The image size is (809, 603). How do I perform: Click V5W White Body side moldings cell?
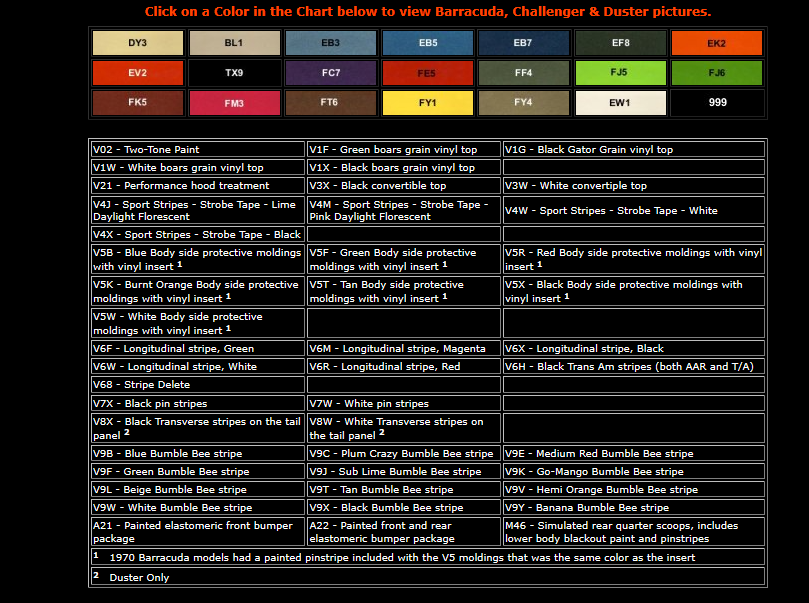tap(198, 323)
